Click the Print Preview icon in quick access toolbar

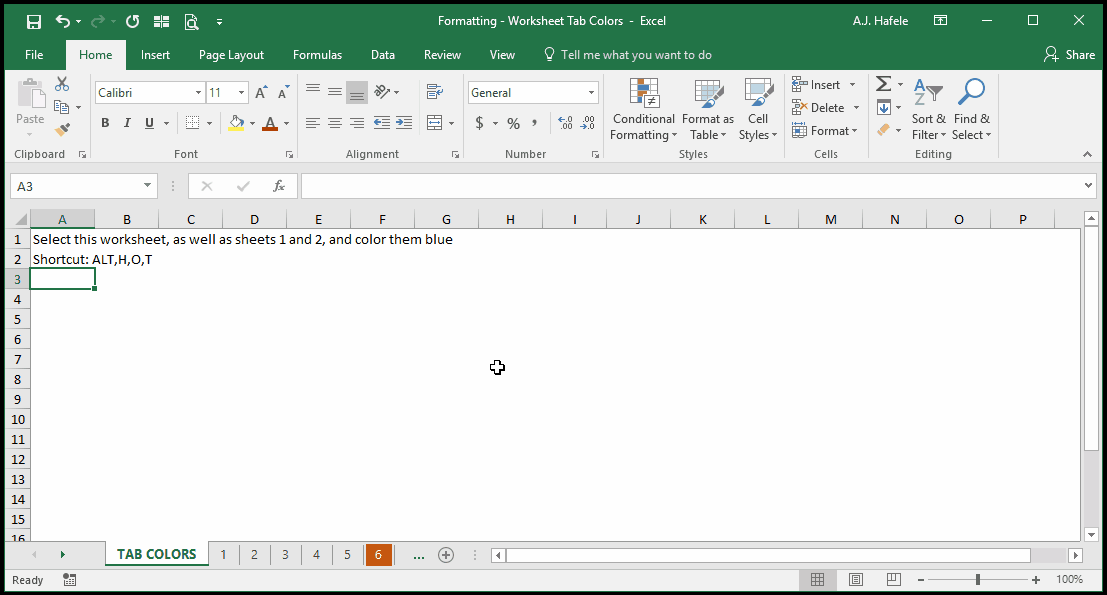(x=191, y=22)
